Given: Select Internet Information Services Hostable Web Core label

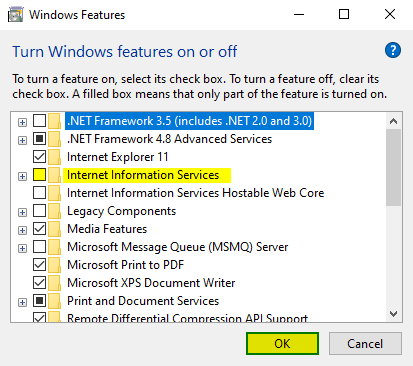Looking at the screenshot, I should (x=196, y=193).
